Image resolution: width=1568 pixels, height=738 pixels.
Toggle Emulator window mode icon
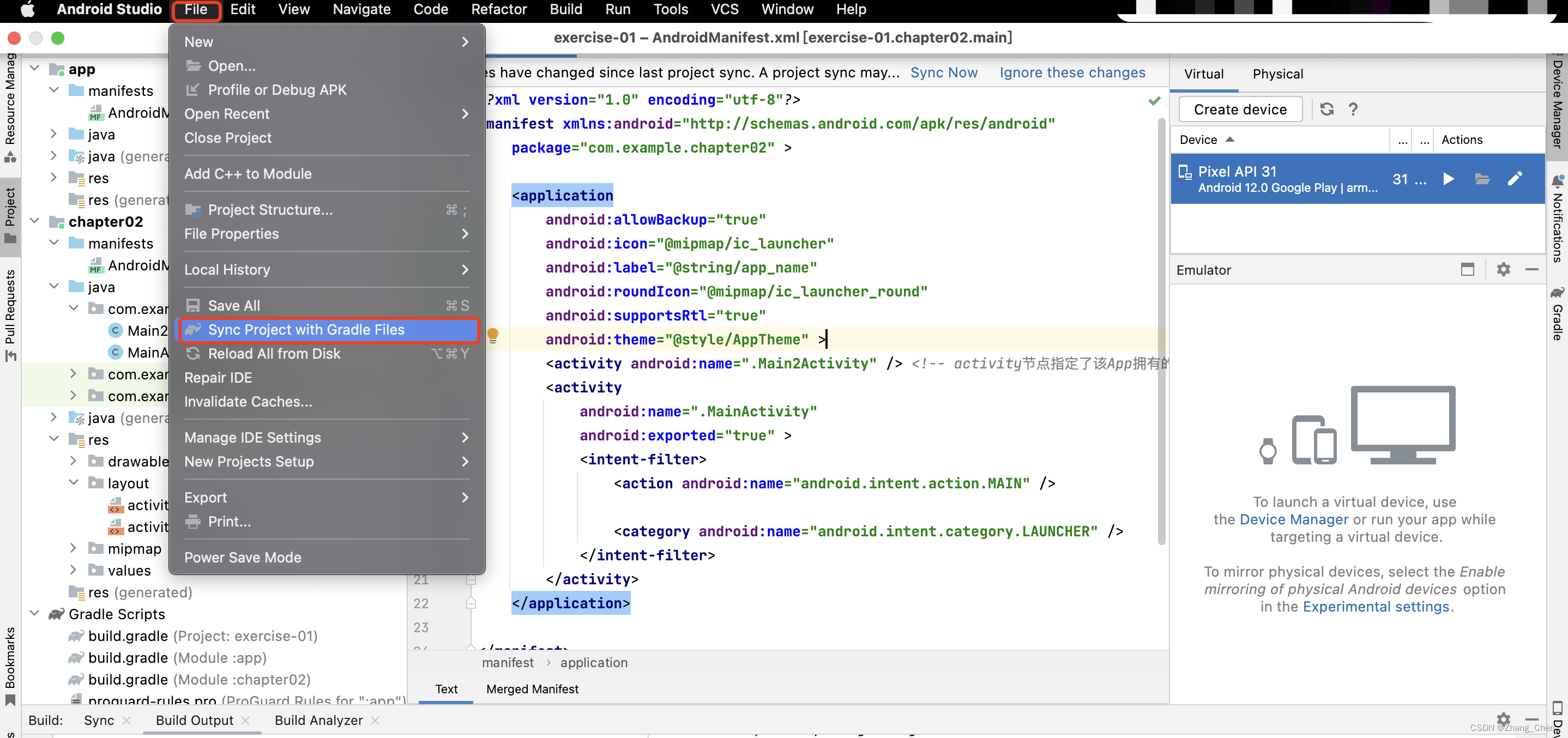click(1468, 269)
